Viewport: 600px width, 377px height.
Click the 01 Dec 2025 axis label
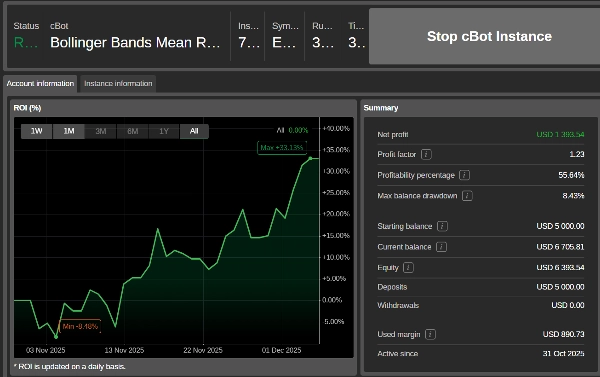click(x=281, y=350)
